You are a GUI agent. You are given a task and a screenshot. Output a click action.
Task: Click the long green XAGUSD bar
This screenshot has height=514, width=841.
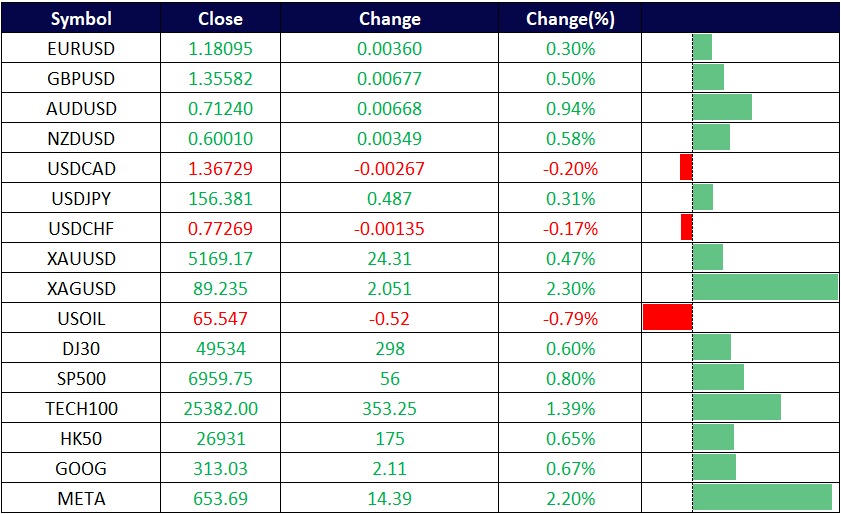pyautogui.click(x=765, y=287)
